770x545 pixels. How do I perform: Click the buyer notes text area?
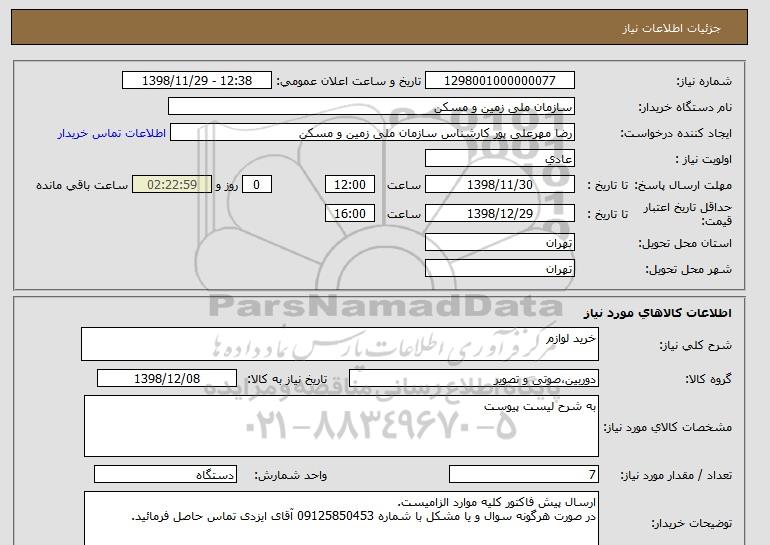pos(341,518)
